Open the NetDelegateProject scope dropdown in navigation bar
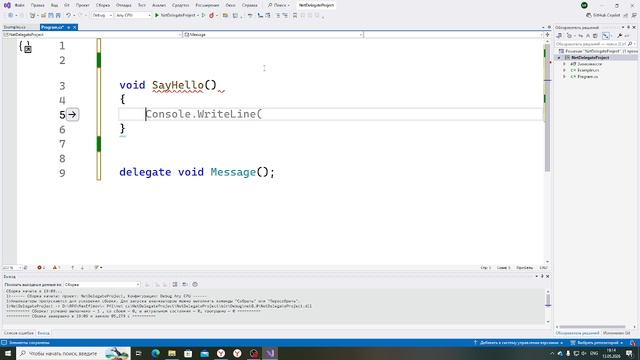640x360 pixels. (x=92, y=35)
